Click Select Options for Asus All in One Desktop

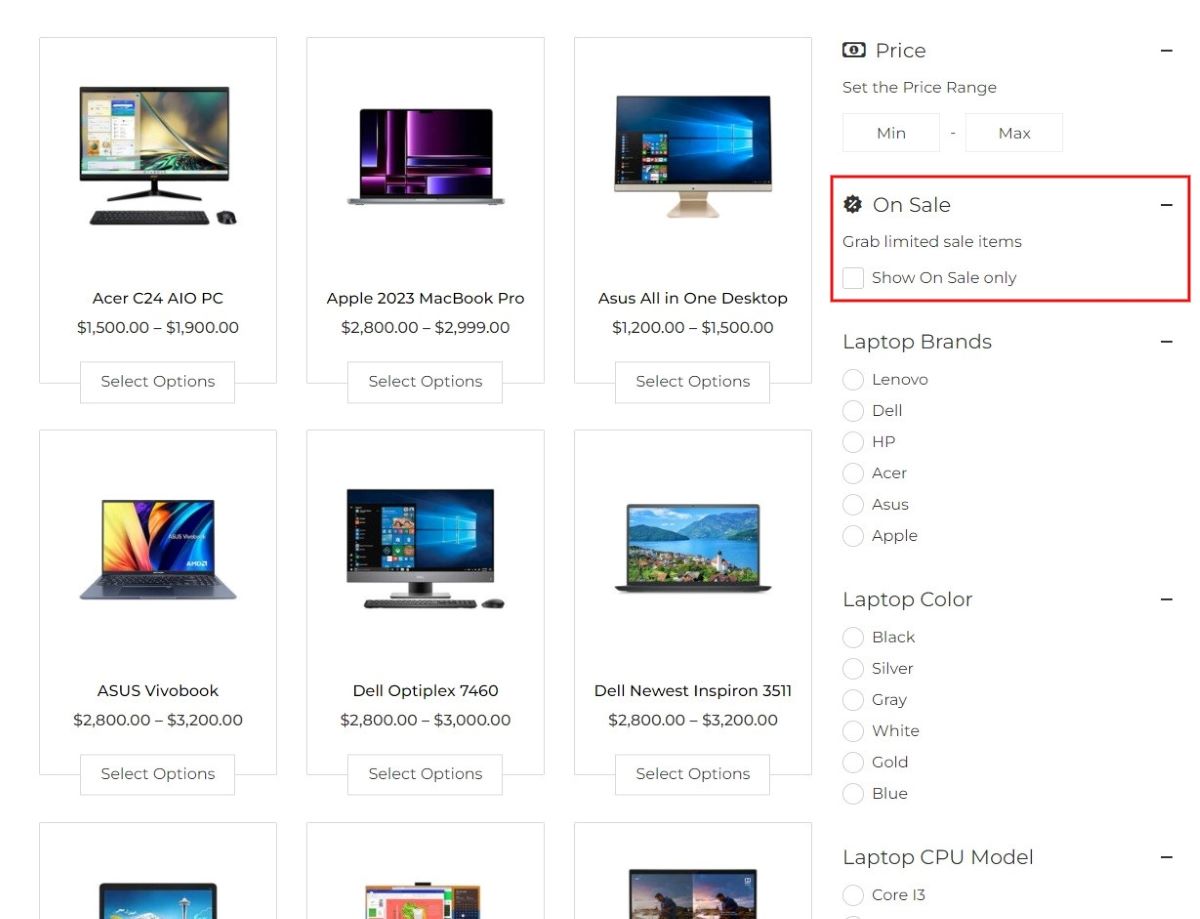click(x=693, y=382)
